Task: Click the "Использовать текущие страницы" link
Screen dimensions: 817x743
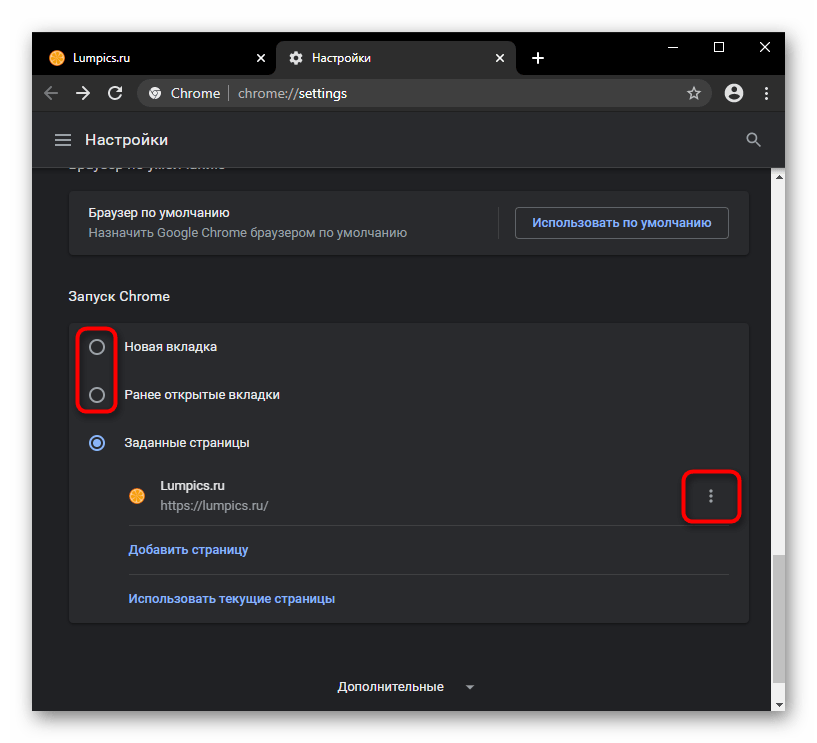Action: [x=231, y=599]
